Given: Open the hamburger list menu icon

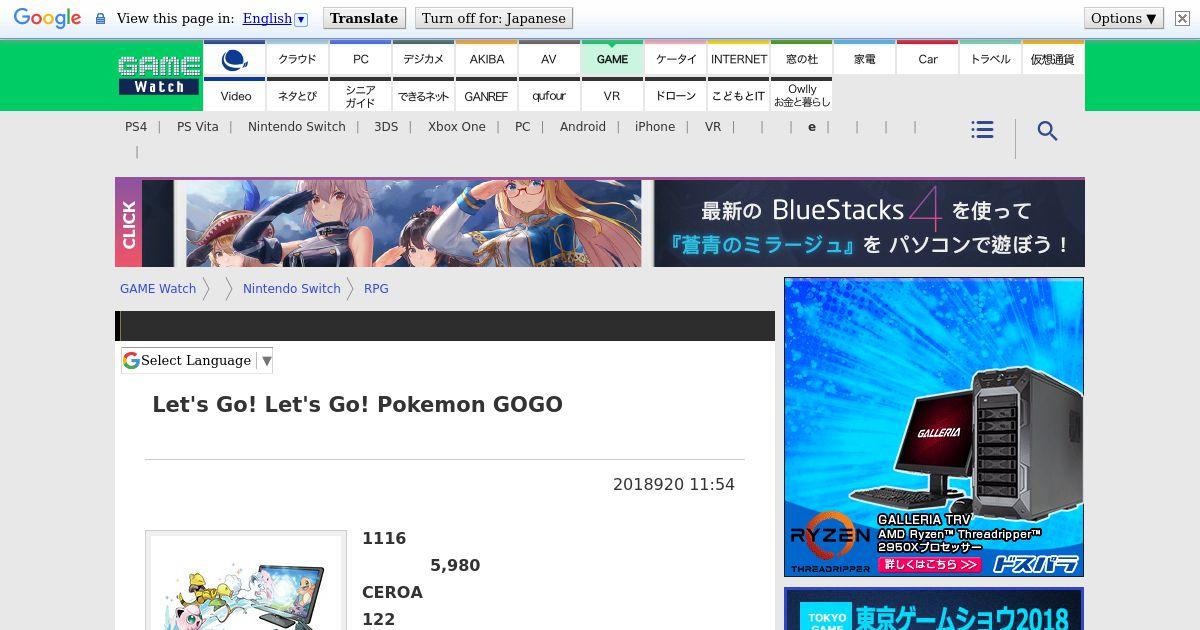Looking at the screenshot, I should click(982, 130).
